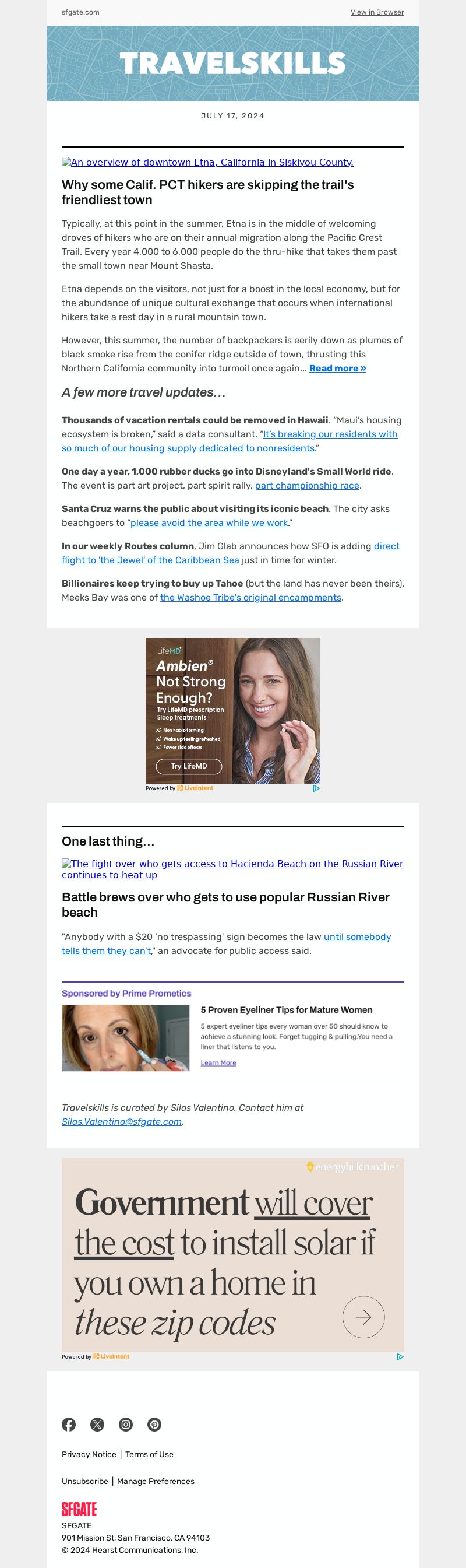Open part championship race link

coord(307,486)
